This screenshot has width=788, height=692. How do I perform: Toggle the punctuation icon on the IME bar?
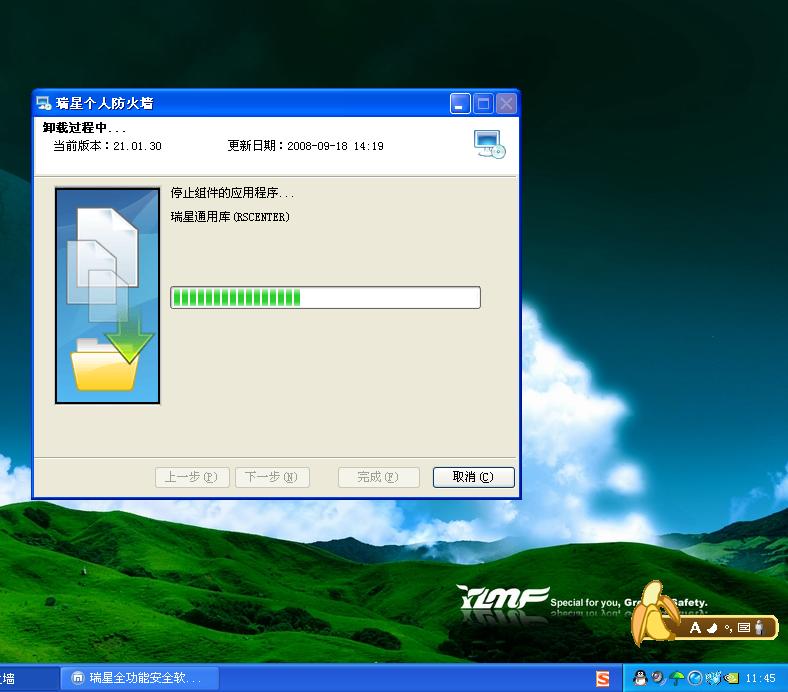click(728, 628)
